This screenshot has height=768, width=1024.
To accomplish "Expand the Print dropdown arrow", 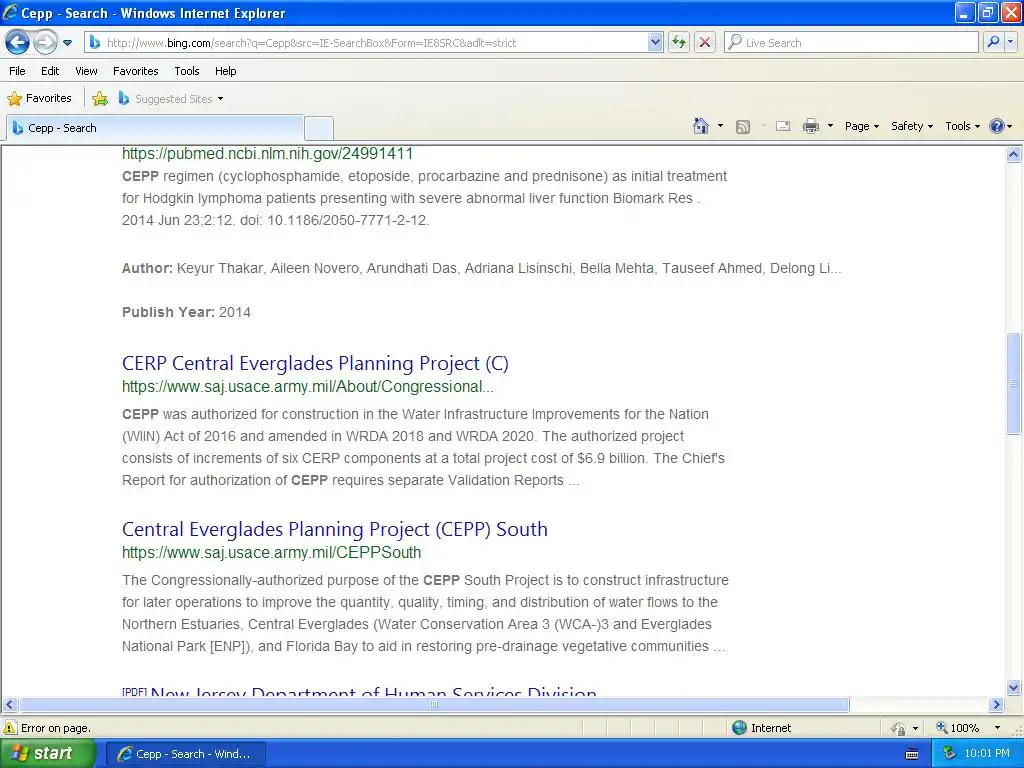I will pos(830,126).
